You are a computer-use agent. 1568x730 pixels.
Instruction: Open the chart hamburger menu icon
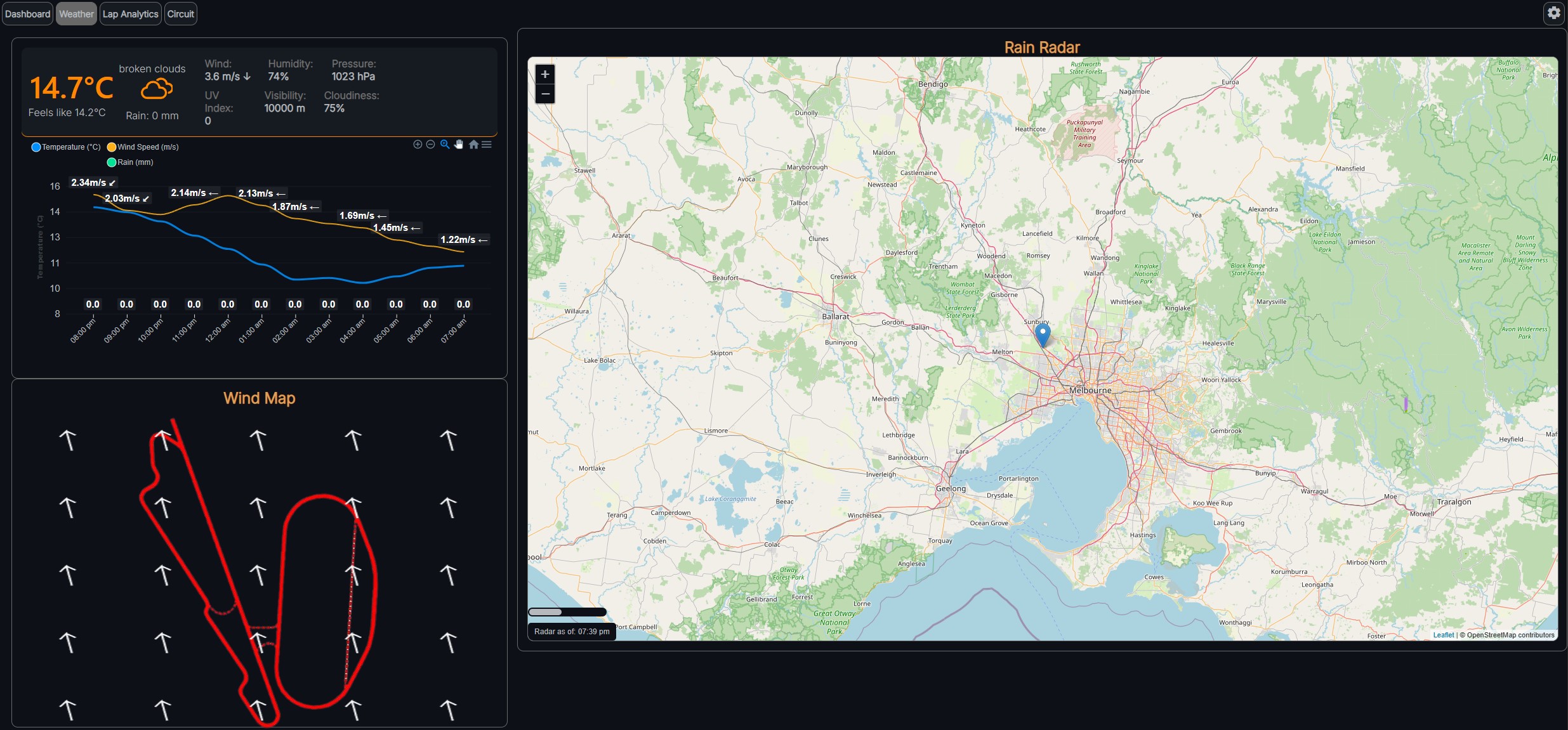(487, 145)
